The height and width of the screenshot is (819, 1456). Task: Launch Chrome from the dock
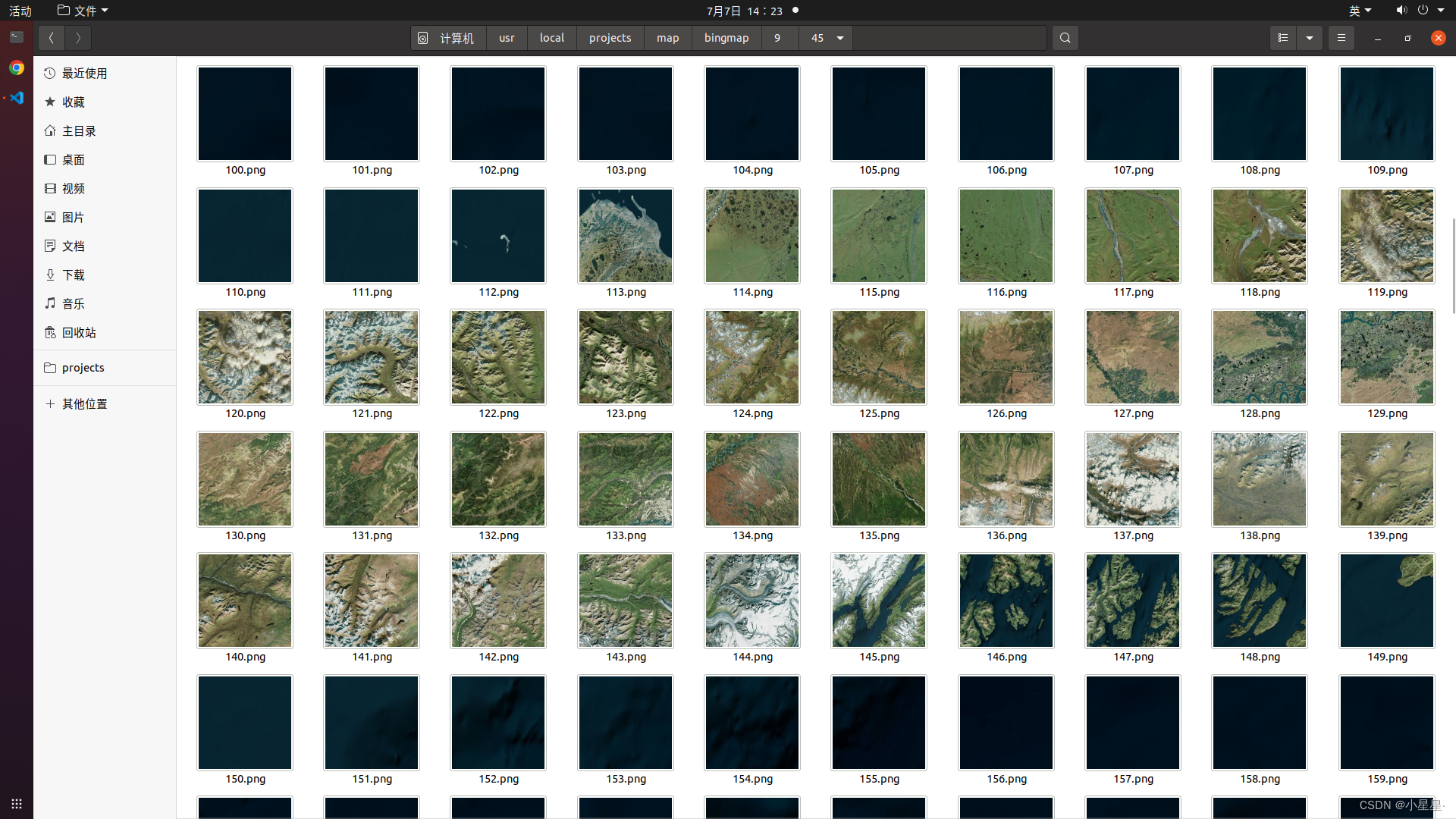pyautogui.click(x=17, y=68)
